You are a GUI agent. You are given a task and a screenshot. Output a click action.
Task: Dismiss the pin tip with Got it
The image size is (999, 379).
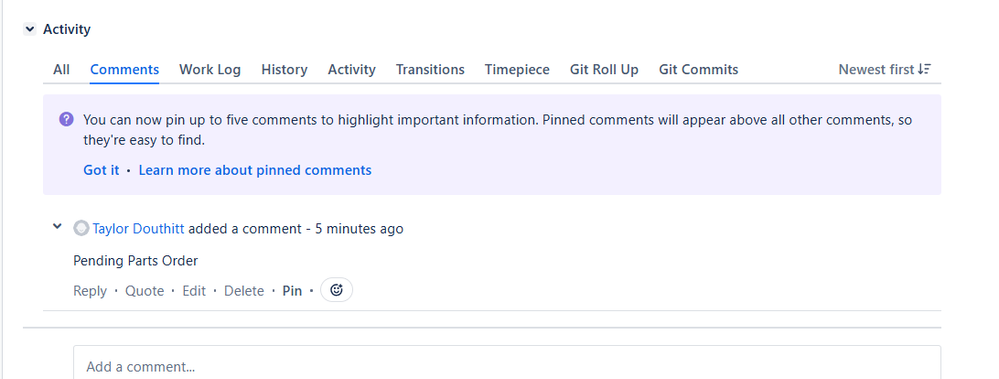pyautogui.click(x=101, y=170)
